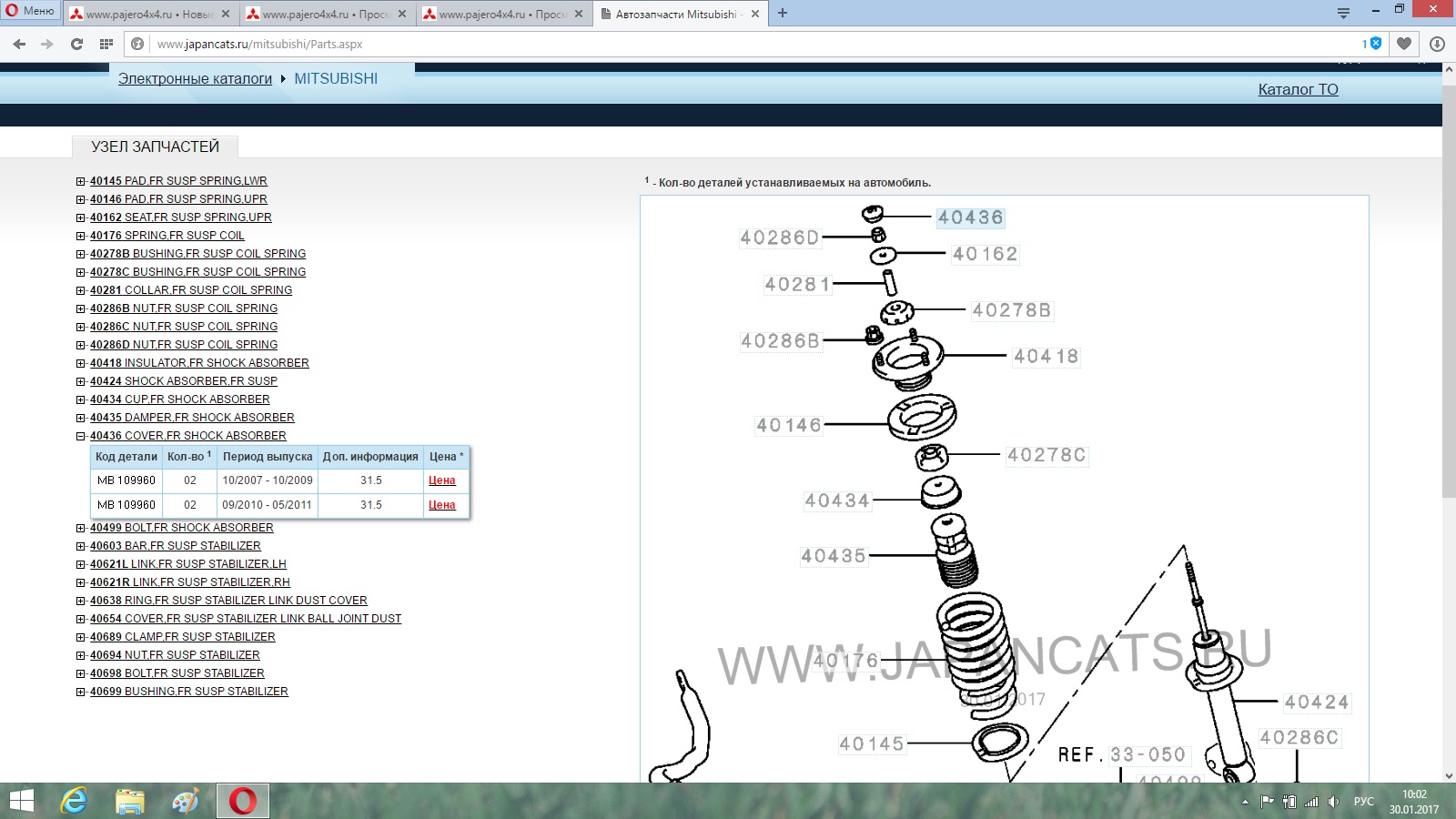Go to Электронные каталоги breadcrumb link
This screenshot has width=1456, height=819.
(x=195, y=78)
